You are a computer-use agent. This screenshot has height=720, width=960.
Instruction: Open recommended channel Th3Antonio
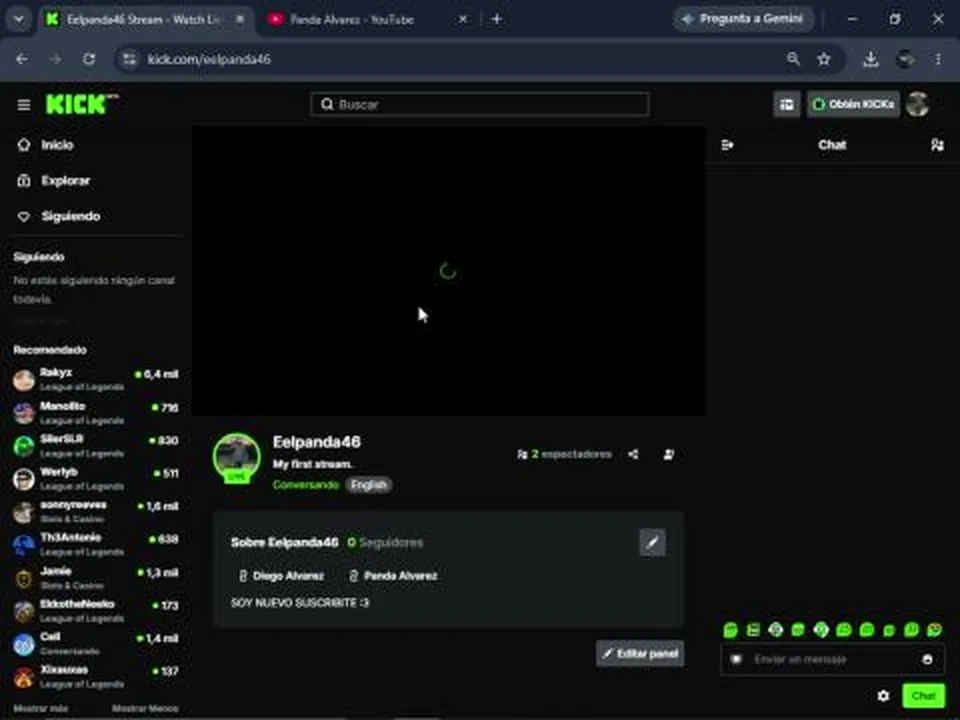96,544
